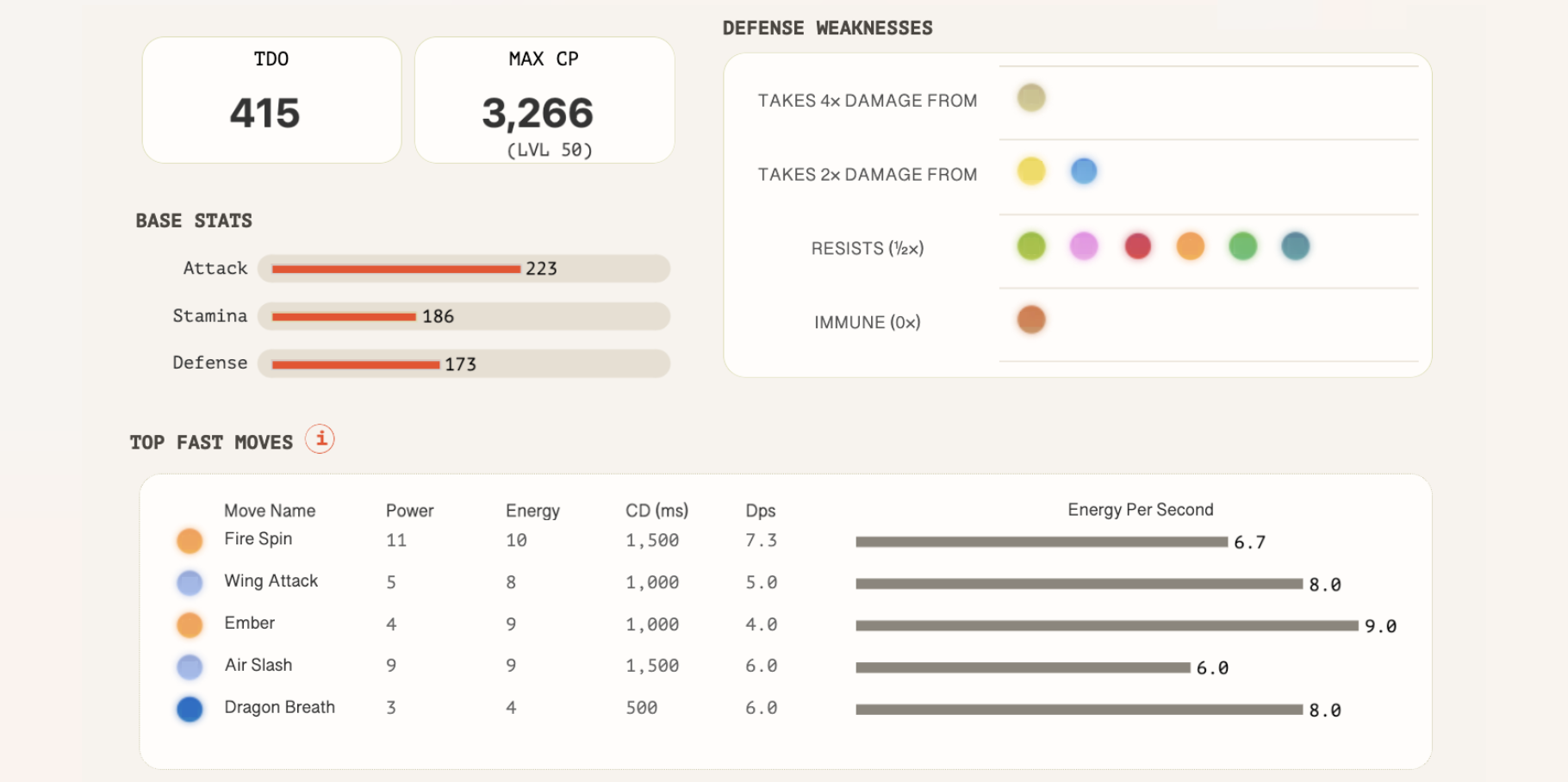
Task: Click Fire Spin's cooldown value 1,500
Action: coord(652,541)
